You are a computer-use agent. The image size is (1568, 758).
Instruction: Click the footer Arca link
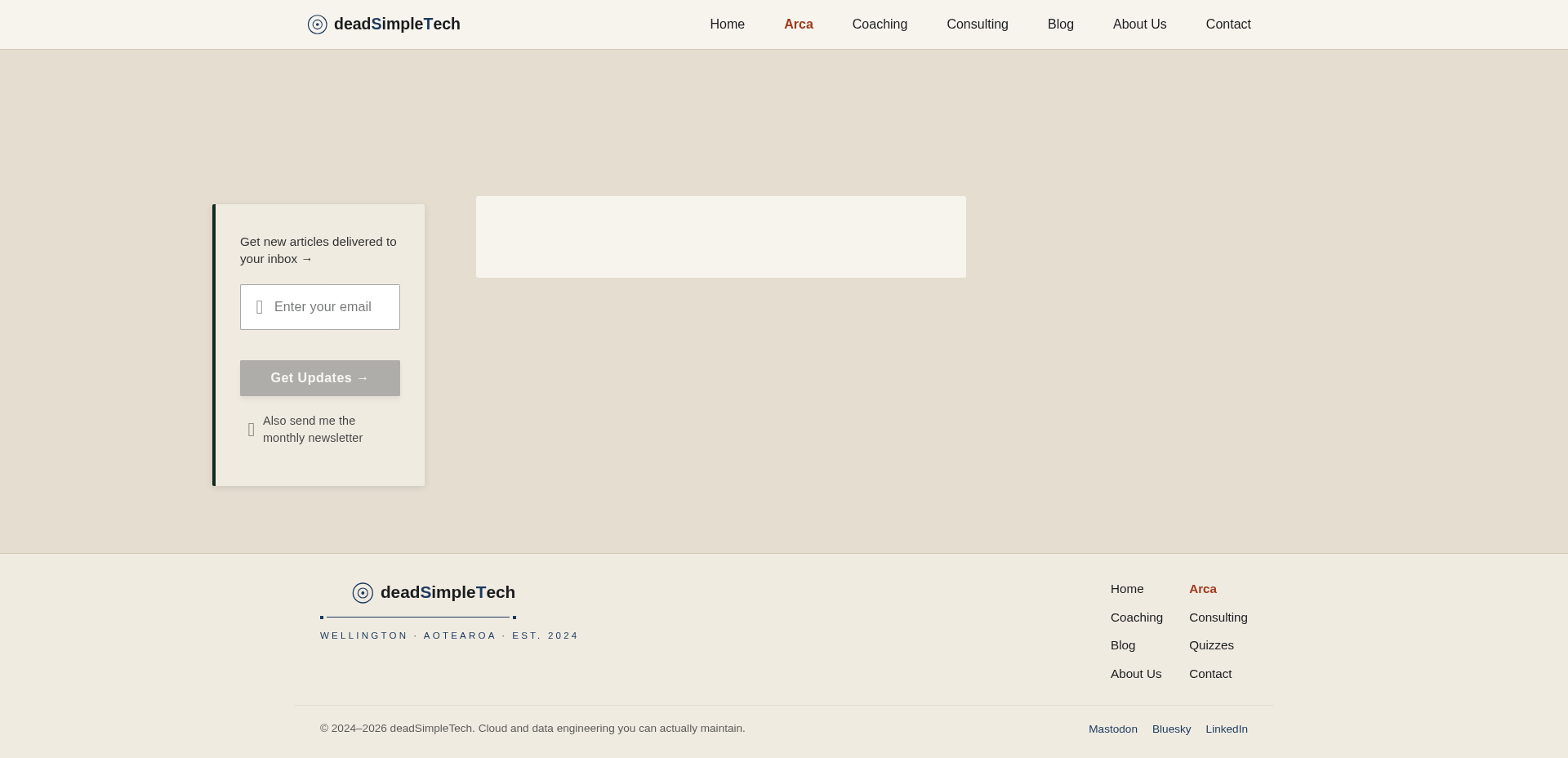click(x=1203, y=589)
